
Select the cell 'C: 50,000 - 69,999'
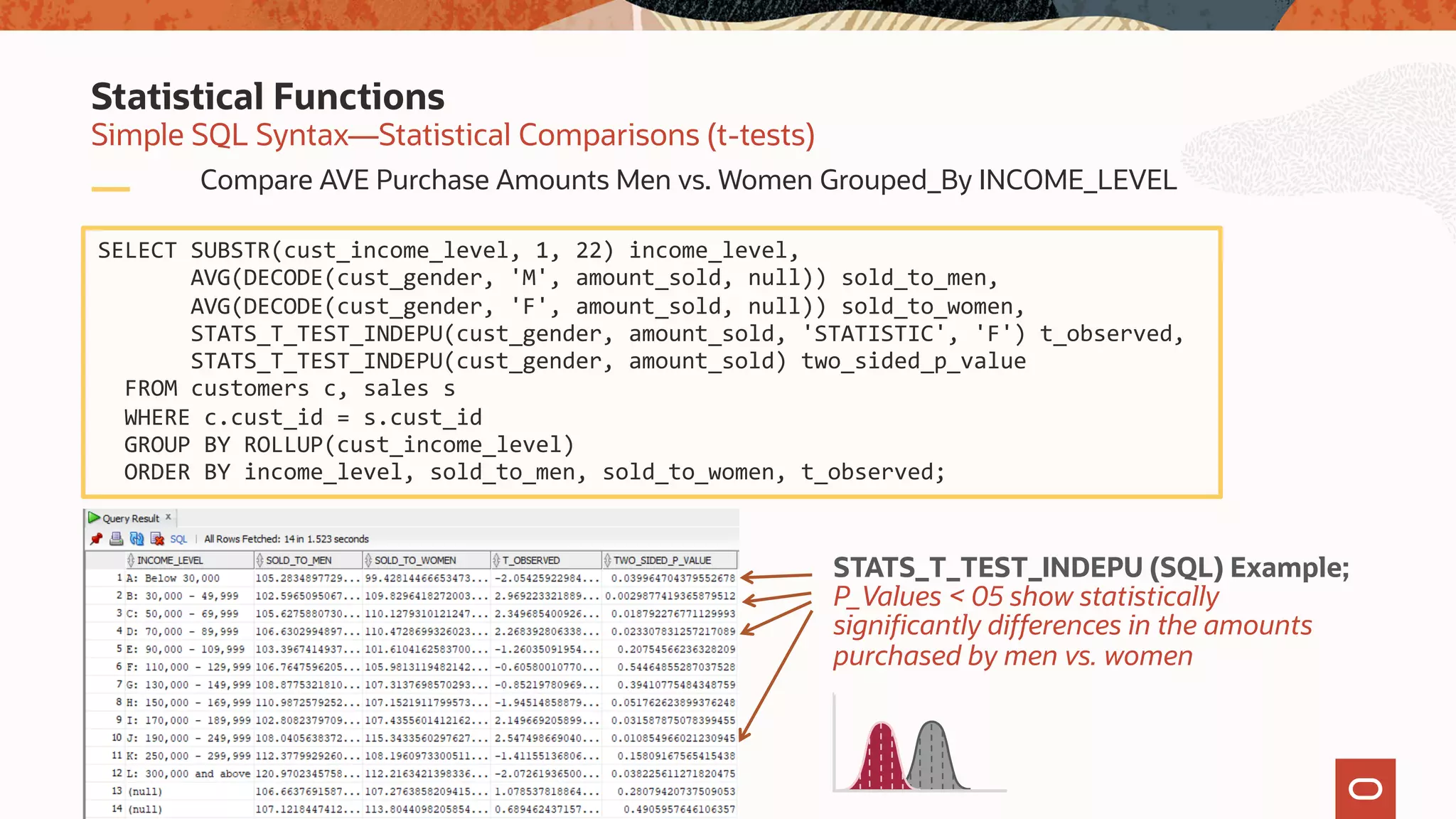click(189, 614)
